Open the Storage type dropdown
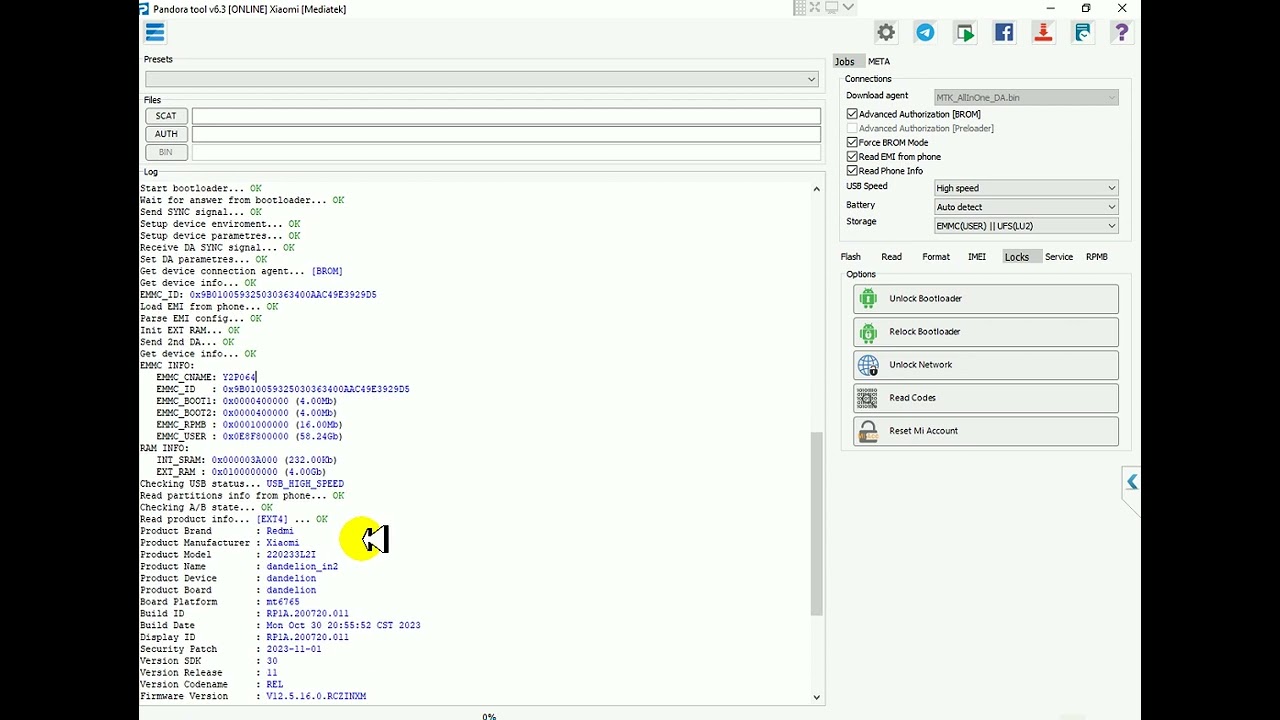This screenshot has width=1280, height=720. (x=1026, y=226)
